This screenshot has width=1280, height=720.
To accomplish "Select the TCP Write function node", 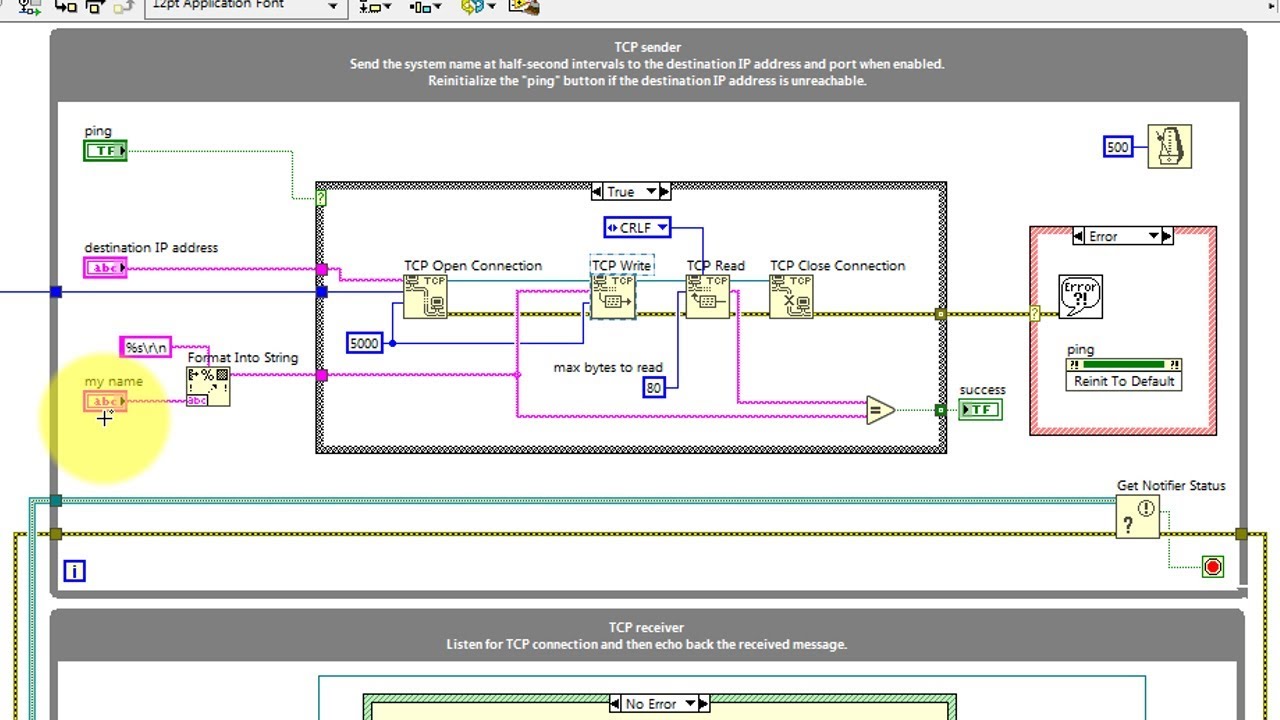I will click(613, 296).
